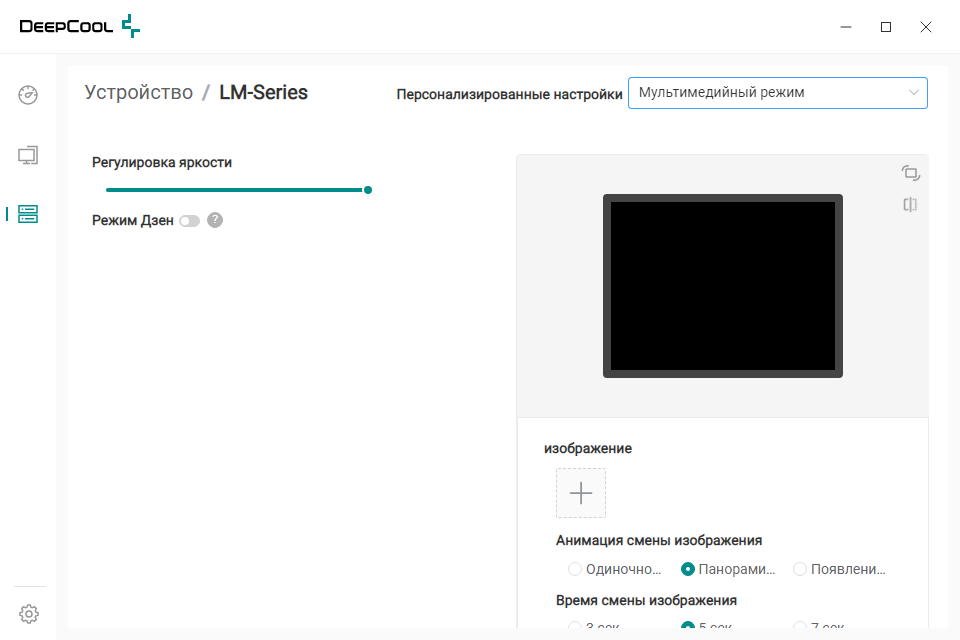Screen dimensions: 960x640
Task: Click the Персонализированные настройки label
Action: tap(509, 94)
